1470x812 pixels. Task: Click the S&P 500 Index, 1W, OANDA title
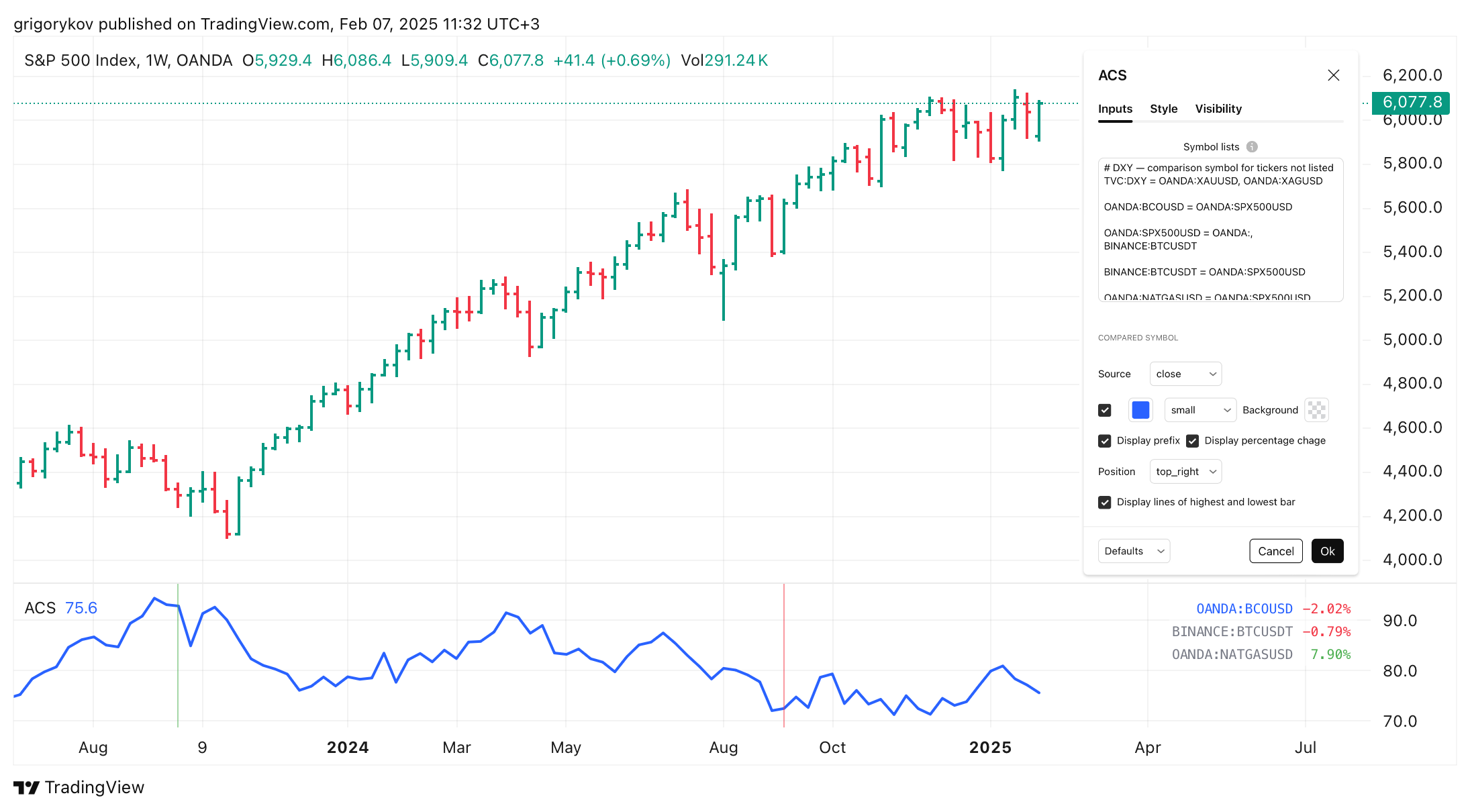click(128, 60)
